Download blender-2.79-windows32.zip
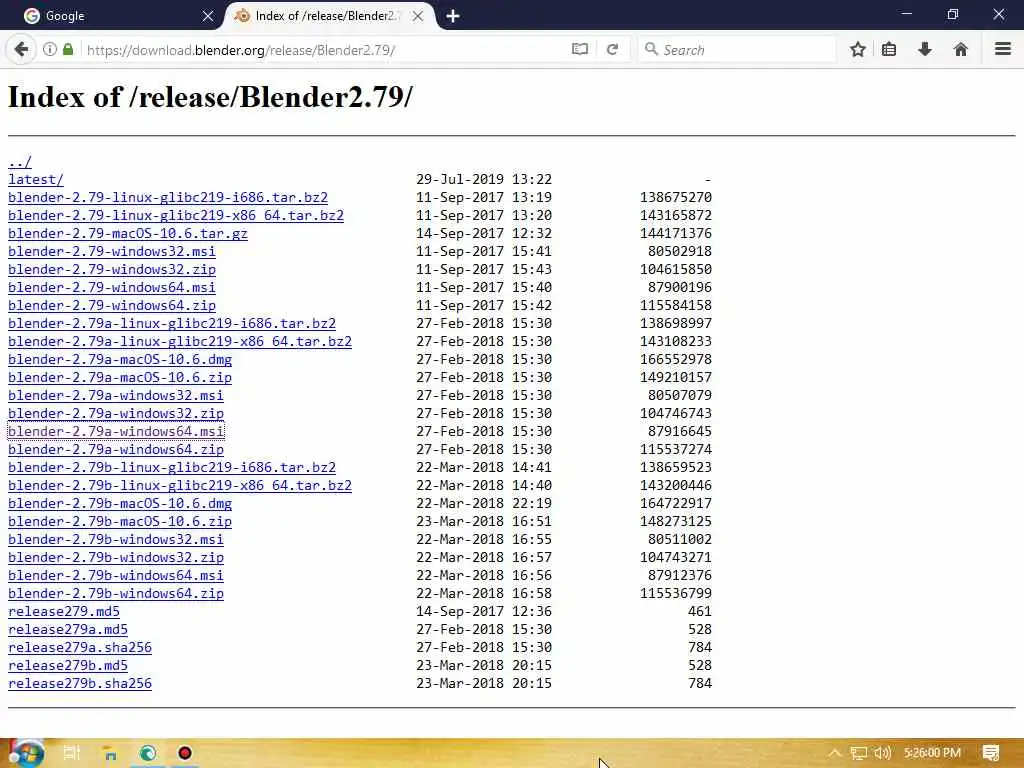The image size is (1024, 768). click(x=112, y=269)
